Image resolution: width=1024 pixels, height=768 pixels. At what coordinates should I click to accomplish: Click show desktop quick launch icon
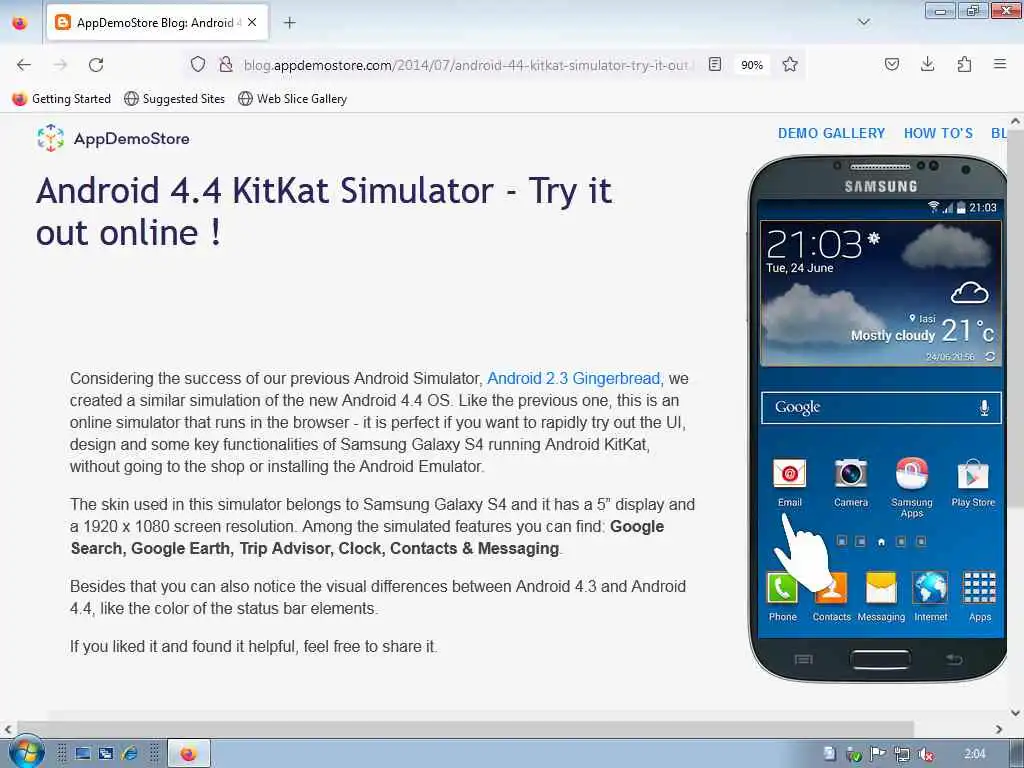tap(82, 754)
